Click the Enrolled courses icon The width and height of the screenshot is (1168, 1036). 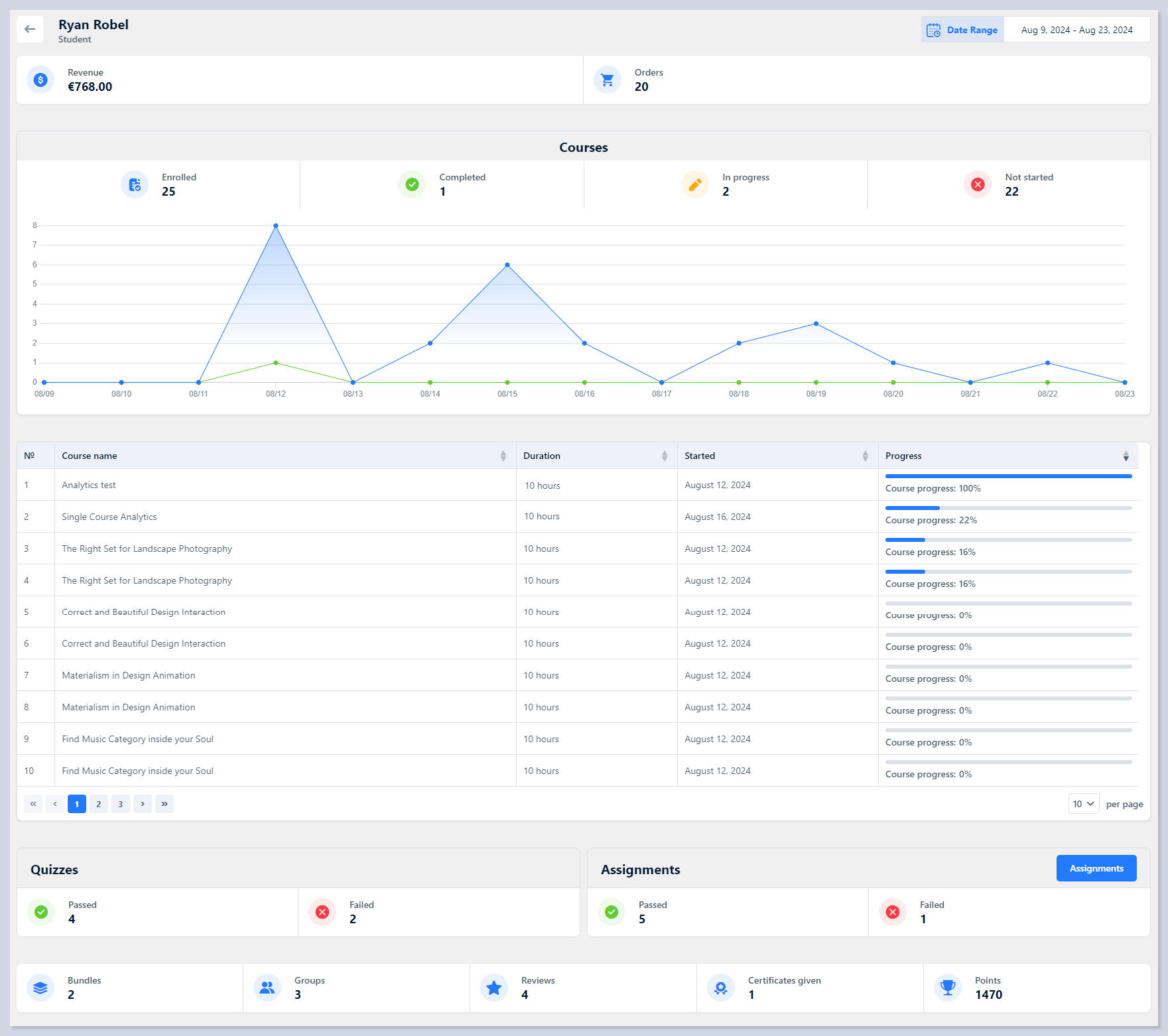[x=135, y=184]
